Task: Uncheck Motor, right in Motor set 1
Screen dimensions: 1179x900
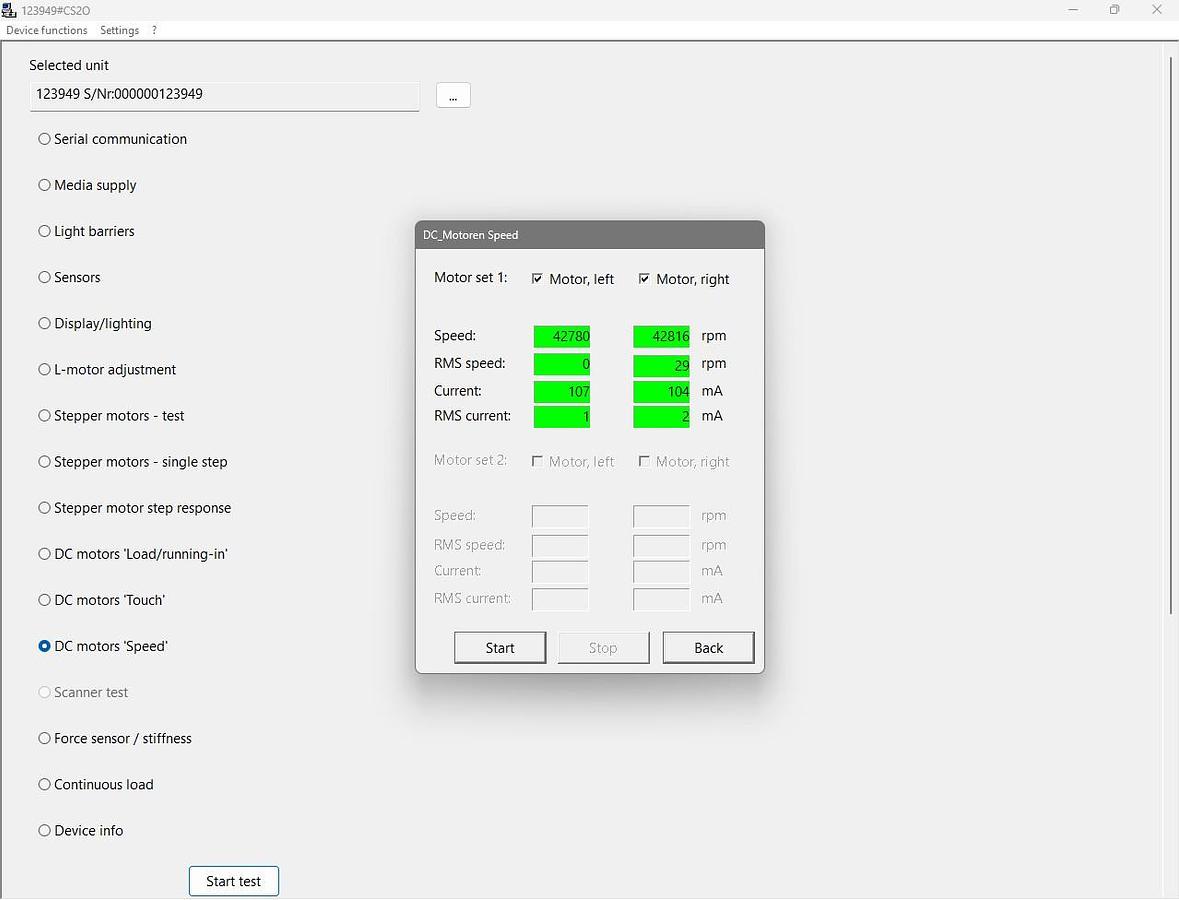Action: click(645, 279)
